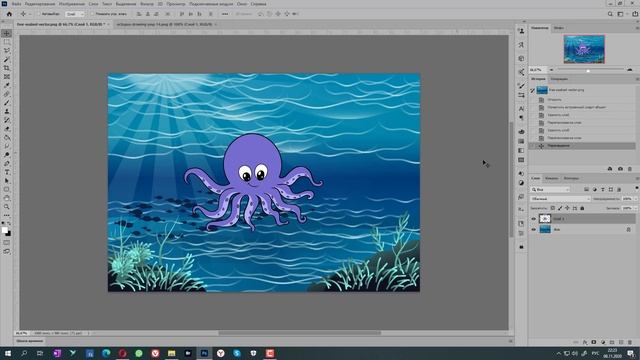
Task: Create new document from current history state
Action: [x=610, y=169]
